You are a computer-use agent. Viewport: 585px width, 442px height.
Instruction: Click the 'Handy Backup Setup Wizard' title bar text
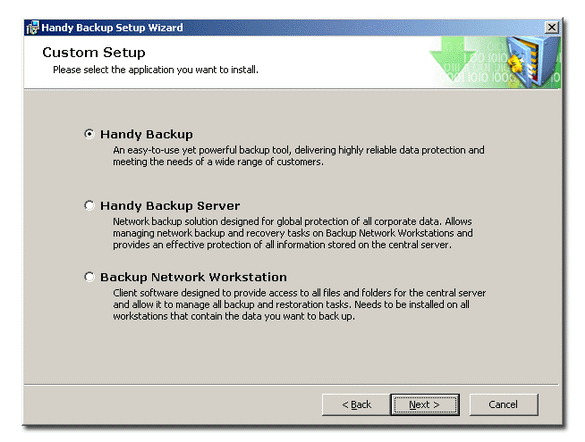coord(112,28)
